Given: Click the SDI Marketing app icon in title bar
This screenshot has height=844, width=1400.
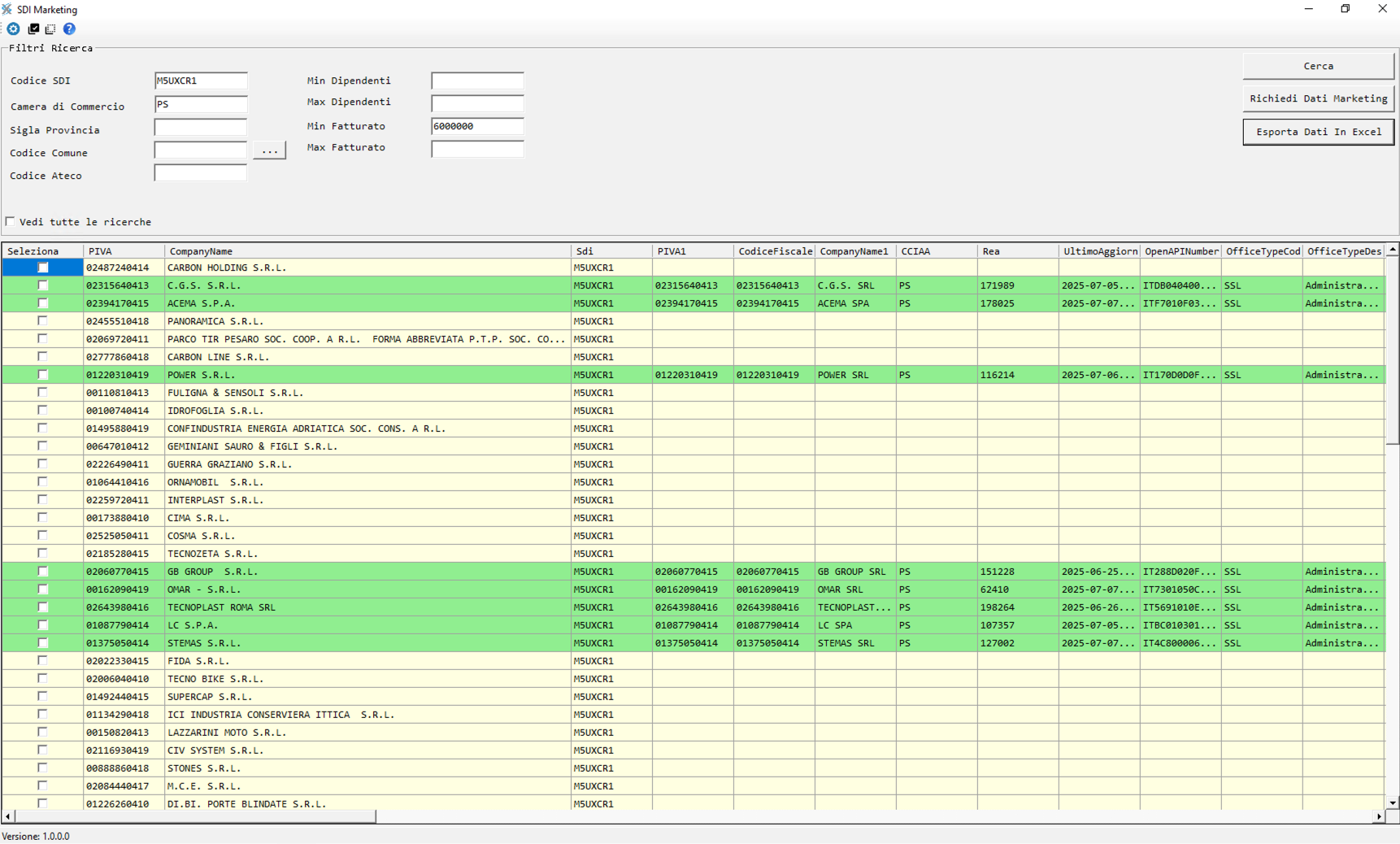Looking at the screenshot, I should [x=7, y=9].
